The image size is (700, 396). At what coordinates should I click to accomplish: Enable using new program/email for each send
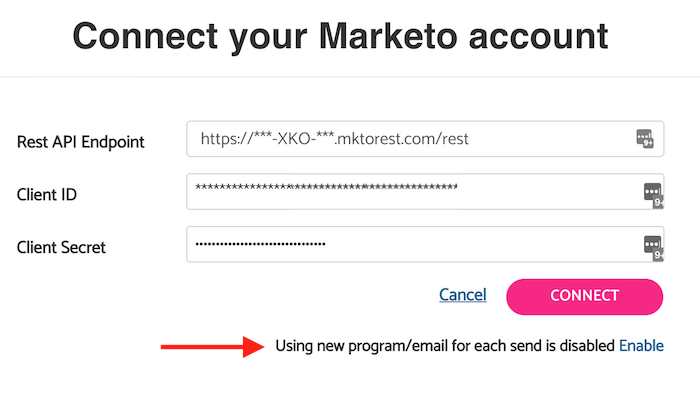(x=641, y=346)
